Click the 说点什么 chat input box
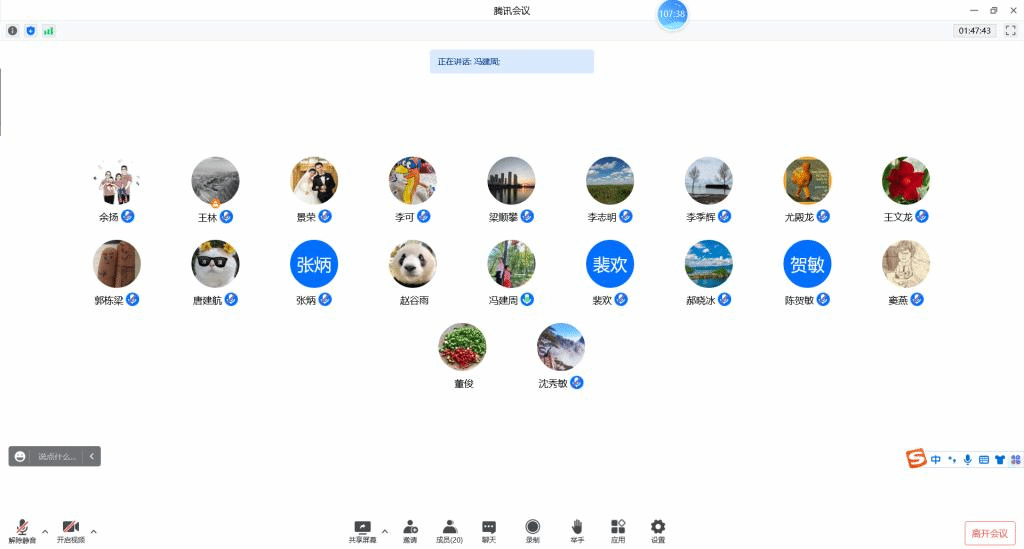 click(x=57, y=456)
